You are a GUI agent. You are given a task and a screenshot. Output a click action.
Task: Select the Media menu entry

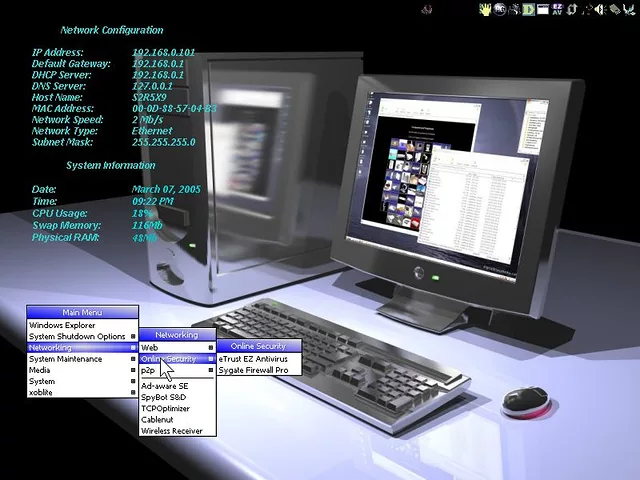click(x=40, y=370)
